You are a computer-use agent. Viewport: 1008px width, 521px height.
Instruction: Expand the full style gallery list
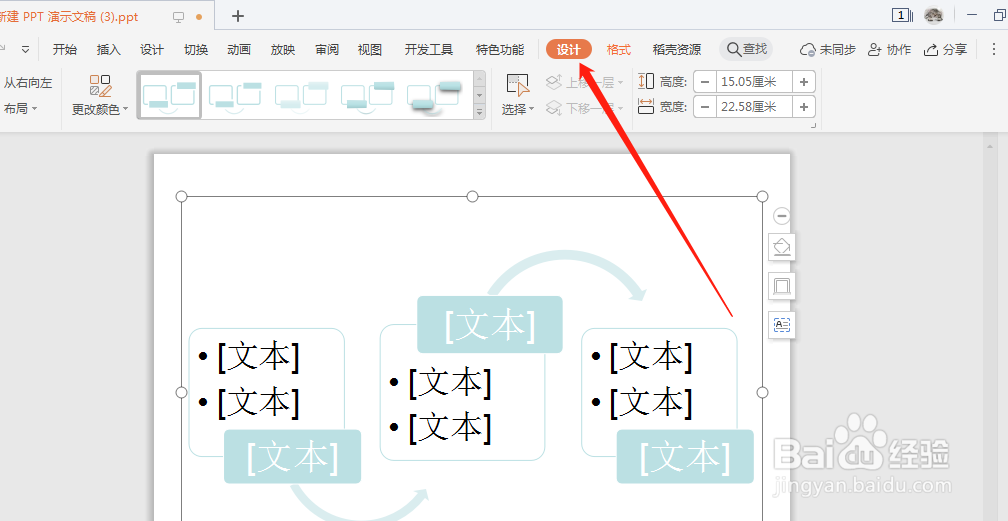click(480, 112)
